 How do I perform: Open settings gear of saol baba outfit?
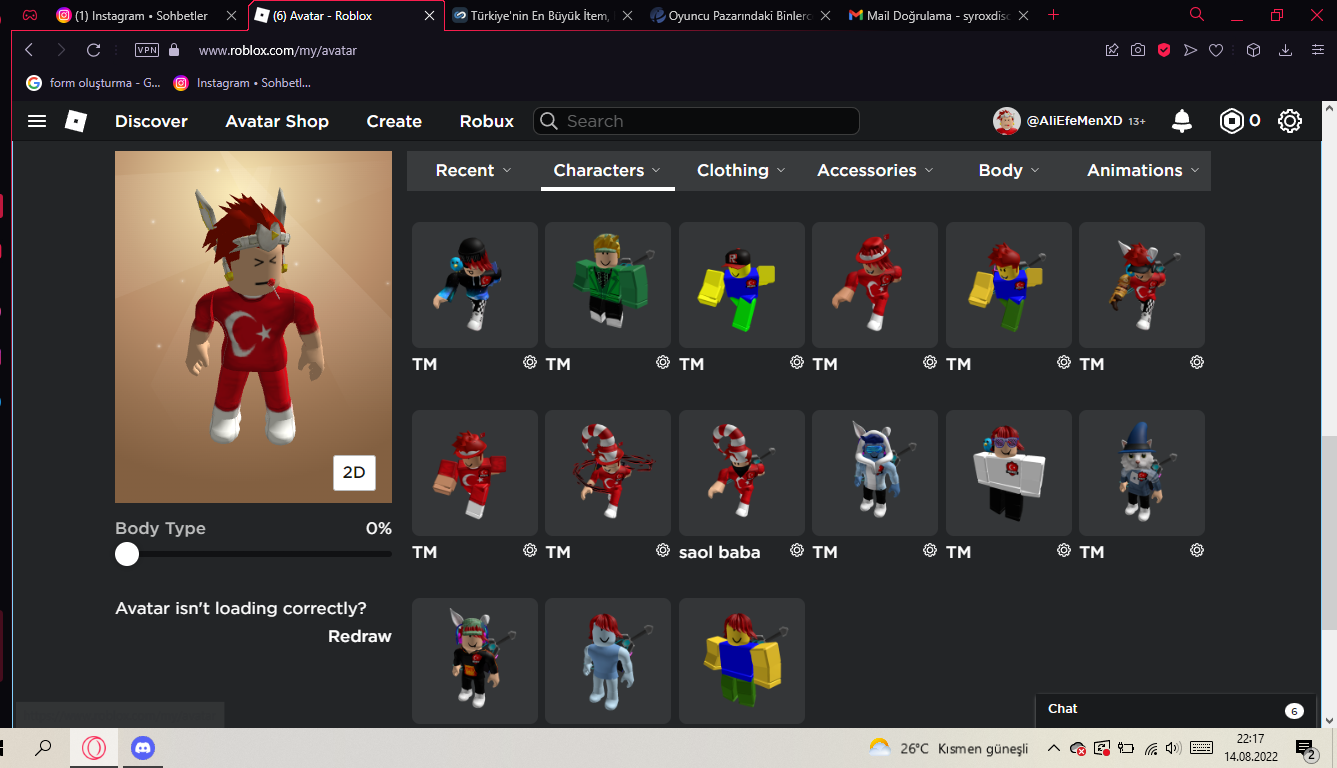(x=797, y=551)
